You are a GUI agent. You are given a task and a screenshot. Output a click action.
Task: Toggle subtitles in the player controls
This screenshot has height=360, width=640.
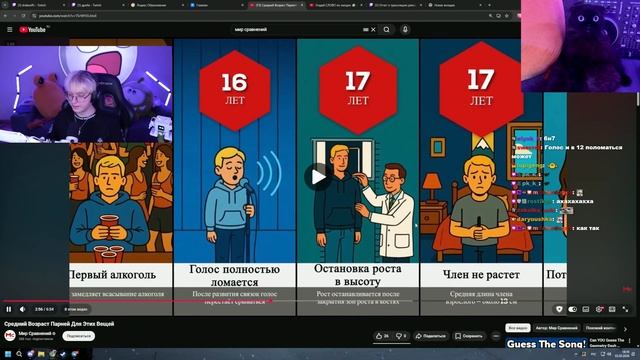pos(586,309)
